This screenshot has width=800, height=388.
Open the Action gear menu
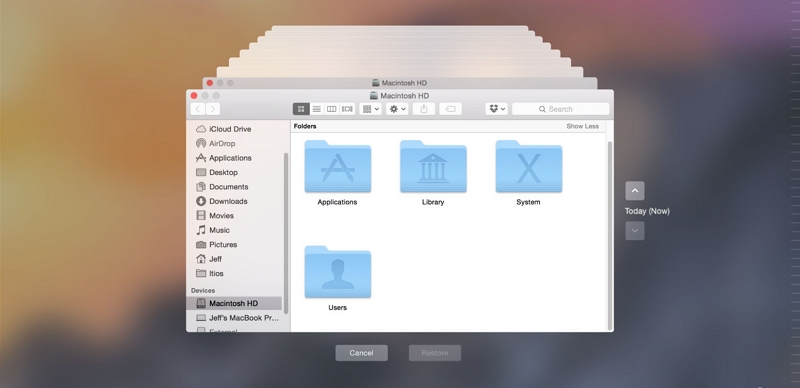397,109
